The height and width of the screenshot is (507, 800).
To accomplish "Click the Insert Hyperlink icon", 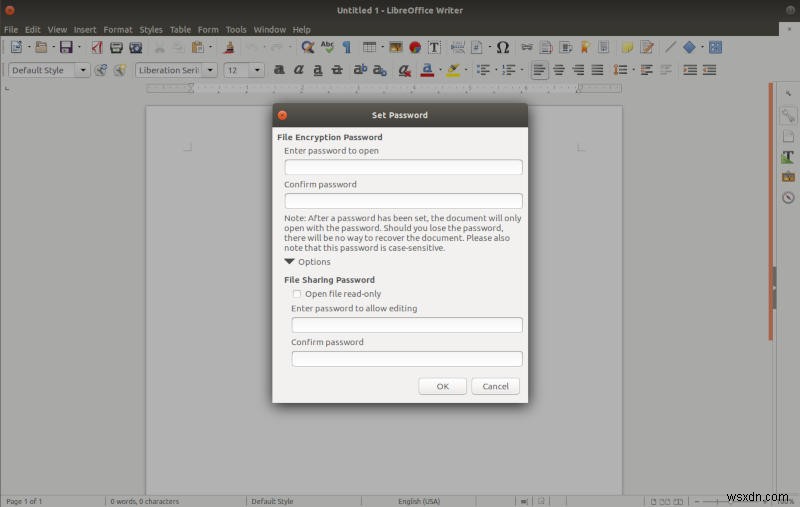I will [527, 47].
